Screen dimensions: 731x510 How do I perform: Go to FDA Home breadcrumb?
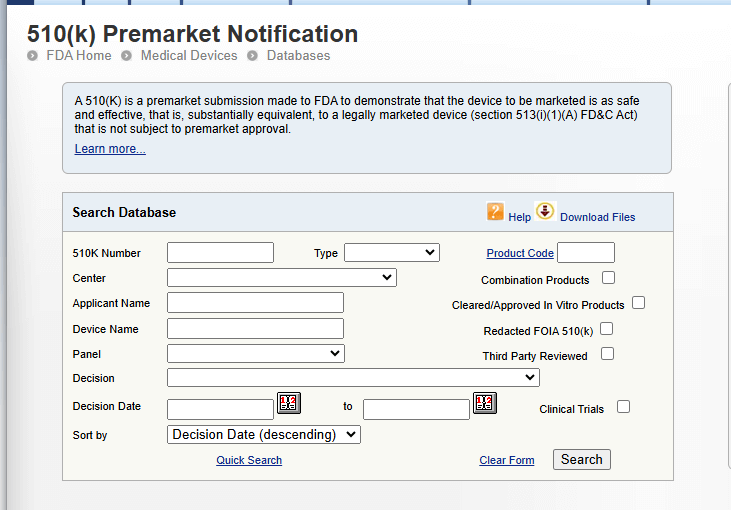(79, 56)
